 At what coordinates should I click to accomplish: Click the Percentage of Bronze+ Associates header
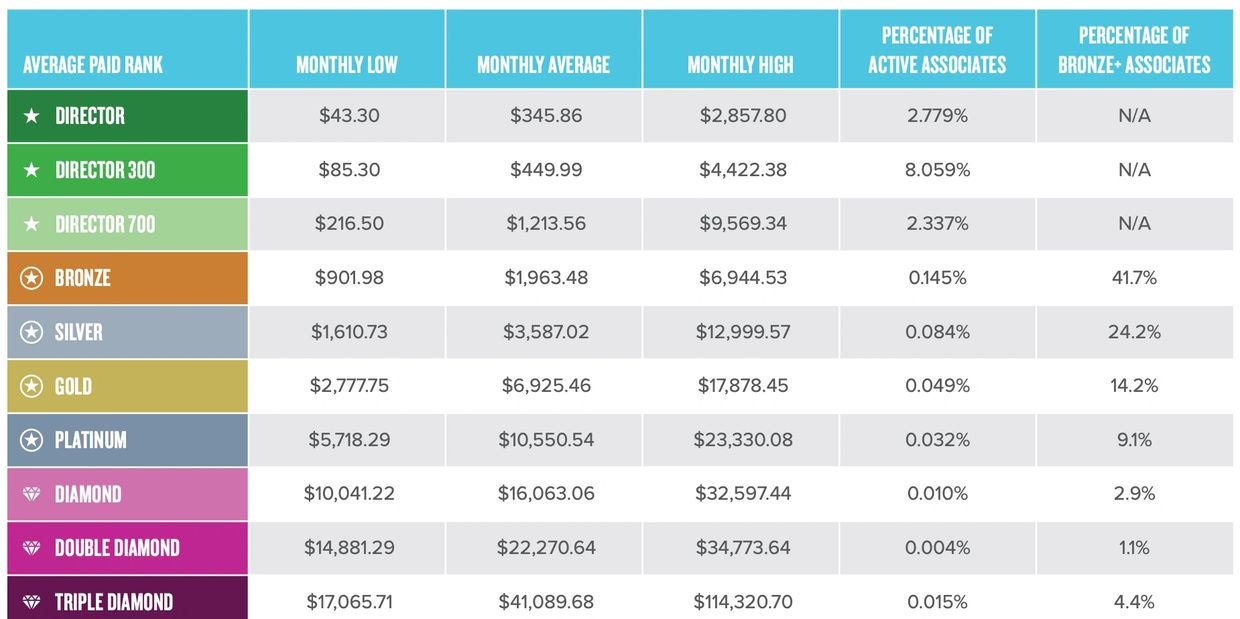pos(1134,51)
